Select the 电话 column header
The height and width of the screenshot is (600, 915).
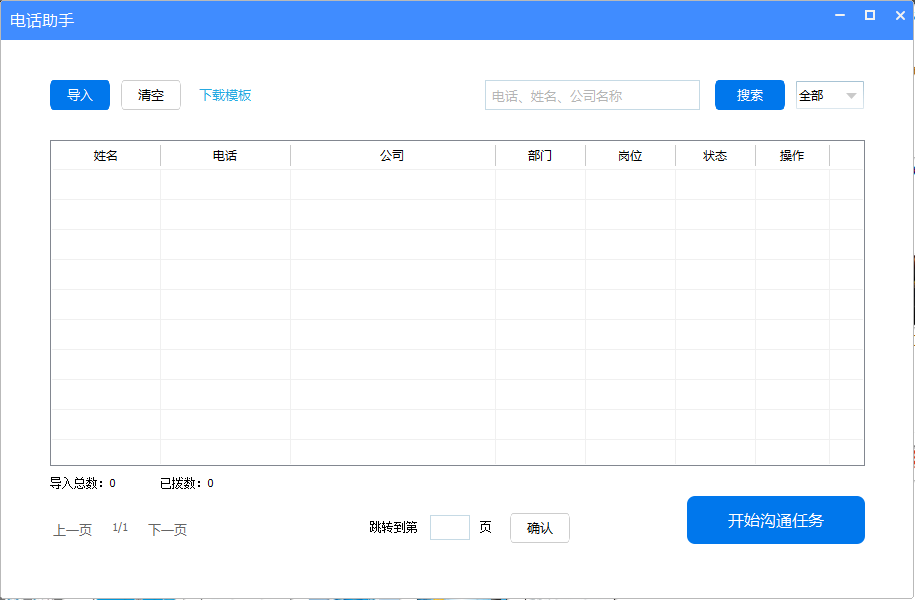click(x=225, y=156)
